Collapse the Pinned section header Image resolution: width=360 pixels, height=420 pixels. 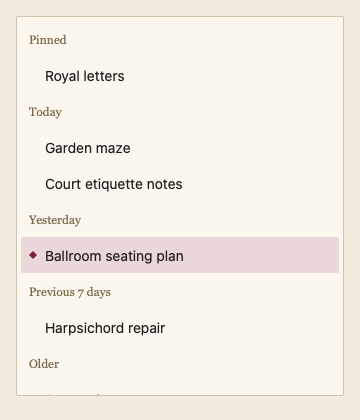[48, 40]
